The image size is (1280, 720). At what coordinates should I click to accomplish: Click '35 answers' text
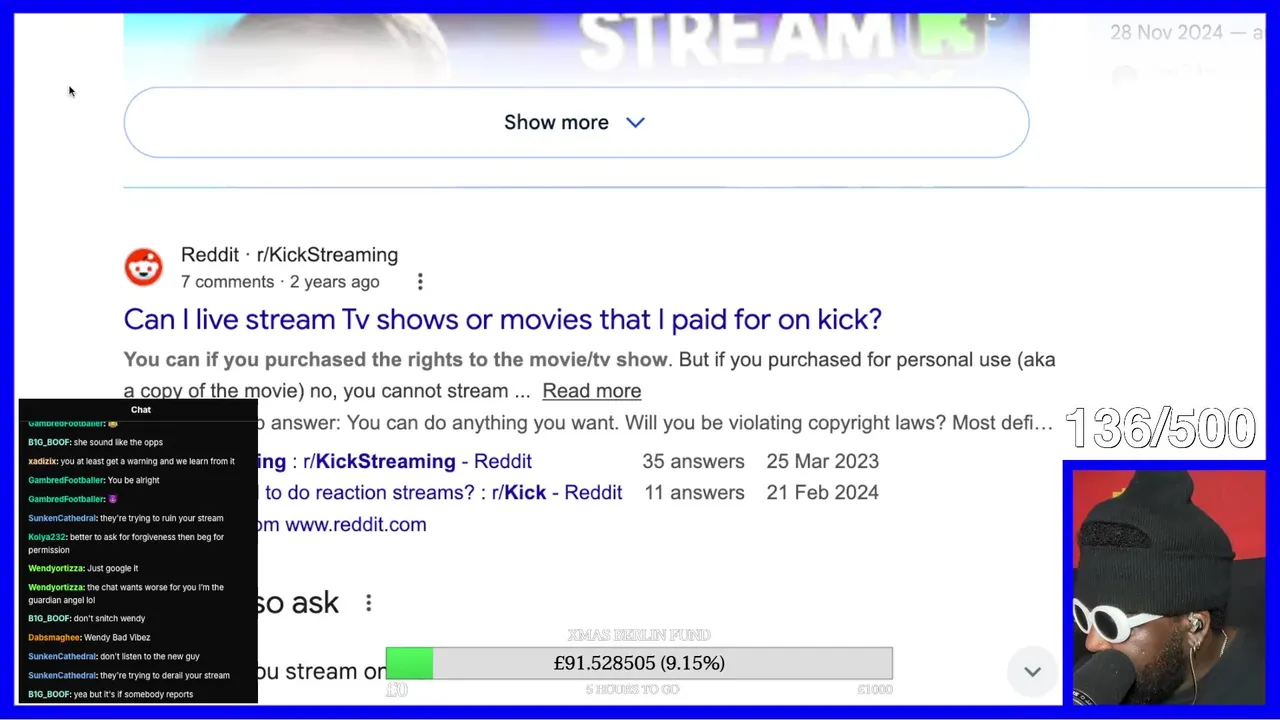click(x=693, y=461)
